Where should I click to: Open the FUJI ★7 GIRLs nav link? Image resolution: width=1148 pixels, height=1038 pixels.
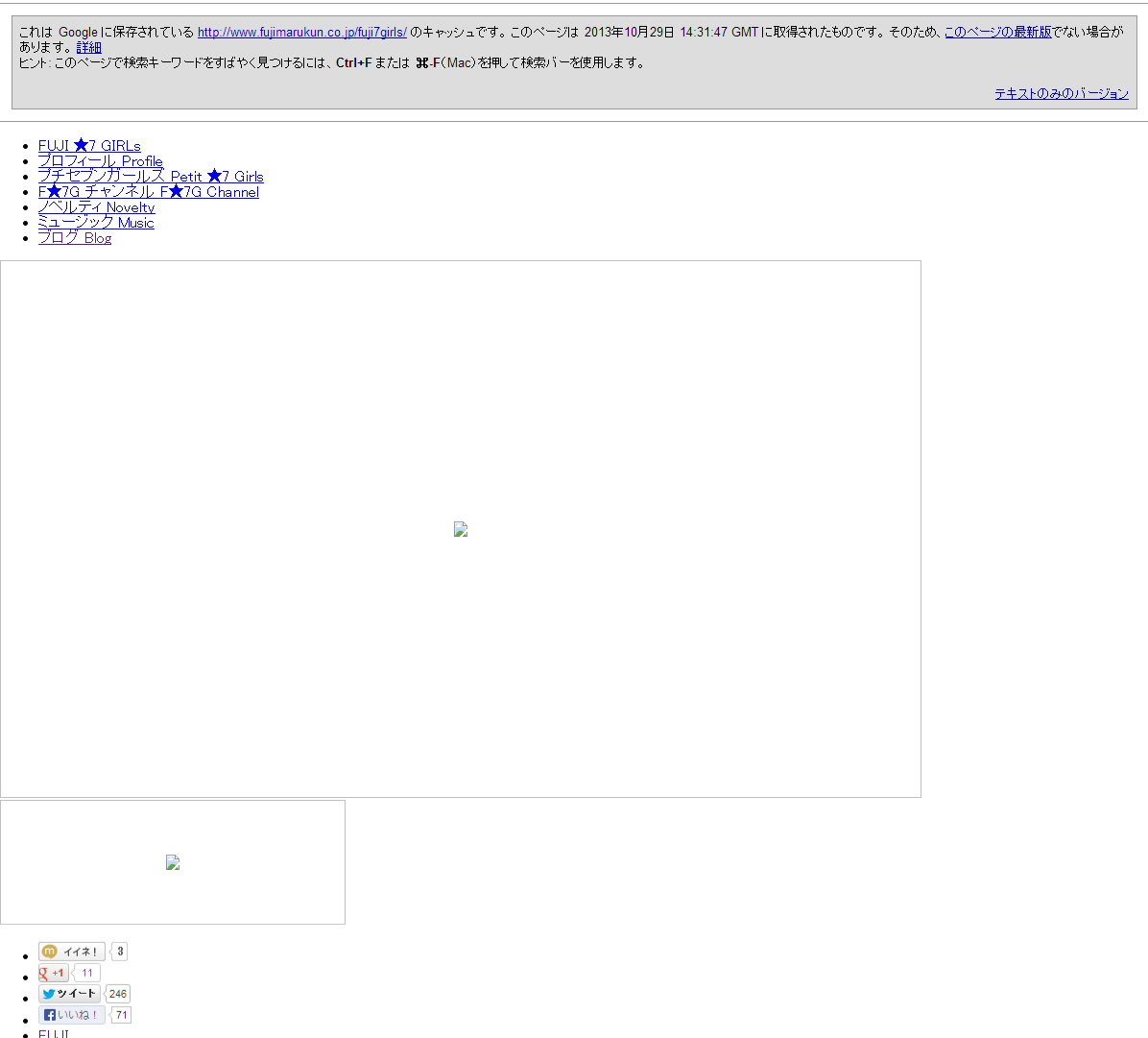pos(89,146)
